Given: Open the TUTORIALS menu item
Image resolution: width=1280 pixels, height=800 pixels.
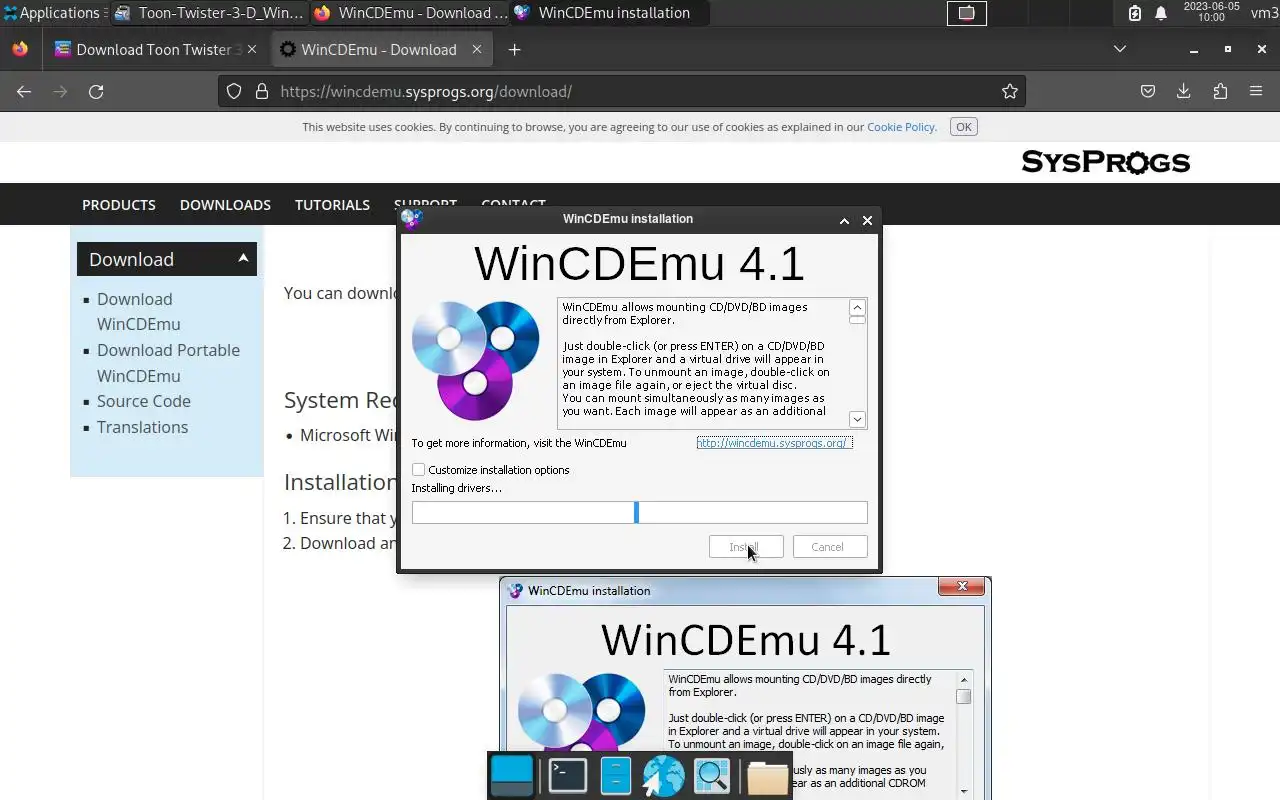Looking at the screenshot, I should pos(332,204).
